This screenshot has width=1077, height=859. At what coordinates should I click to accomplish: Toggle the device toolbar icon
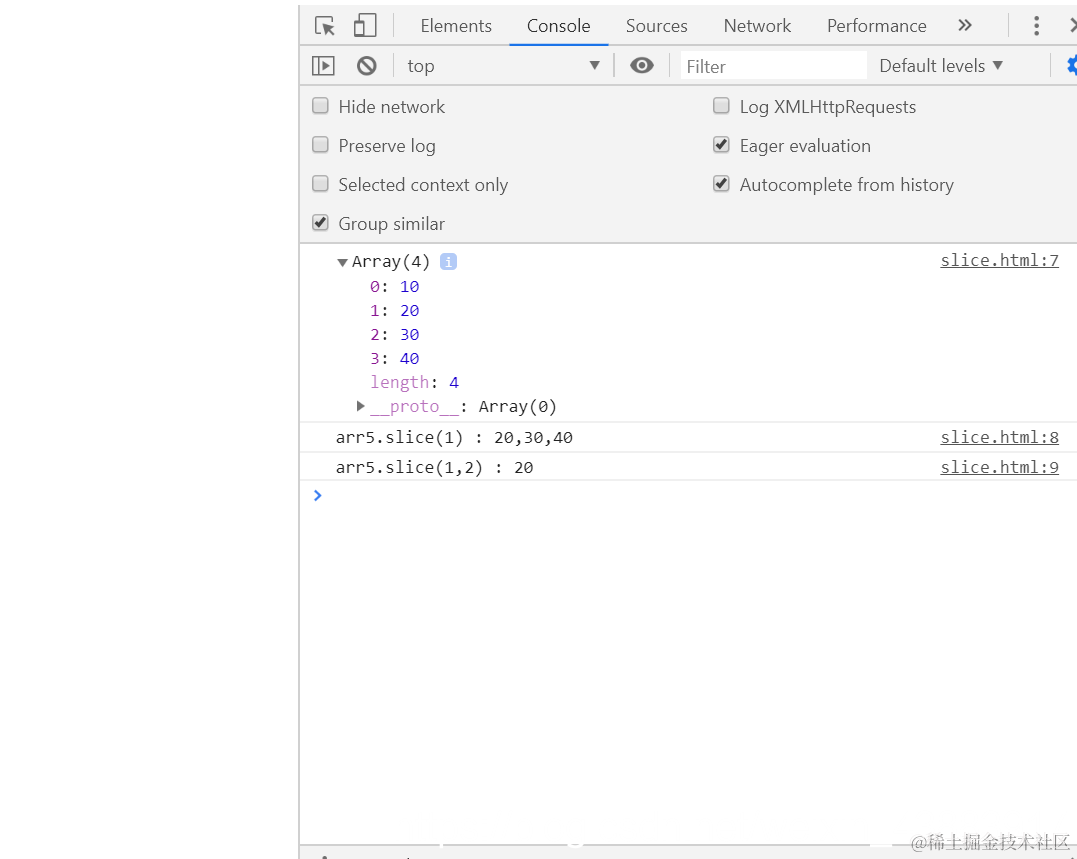pos(365,26)
